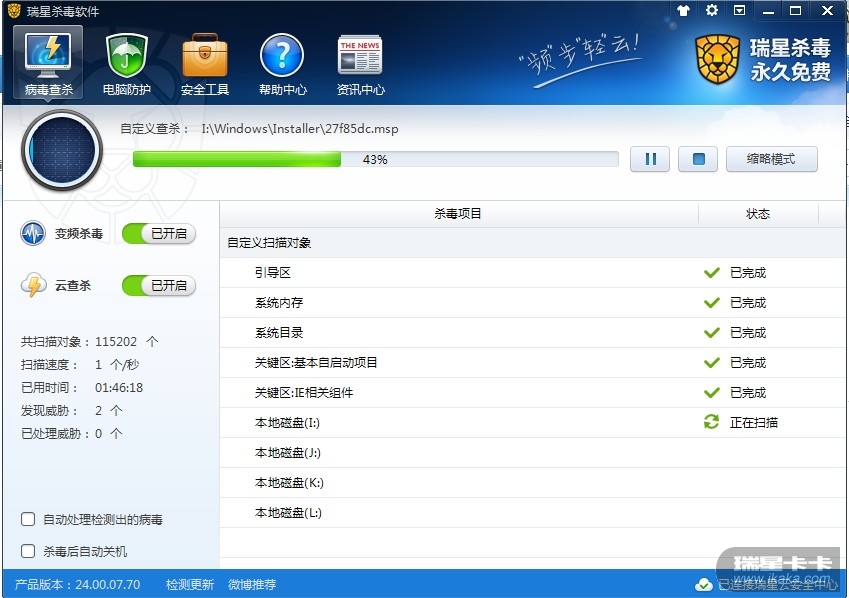The width and height of the screenshot is (849, 598).
Task: Select the 引导区 scan item
Action: [x=532, y=272]
